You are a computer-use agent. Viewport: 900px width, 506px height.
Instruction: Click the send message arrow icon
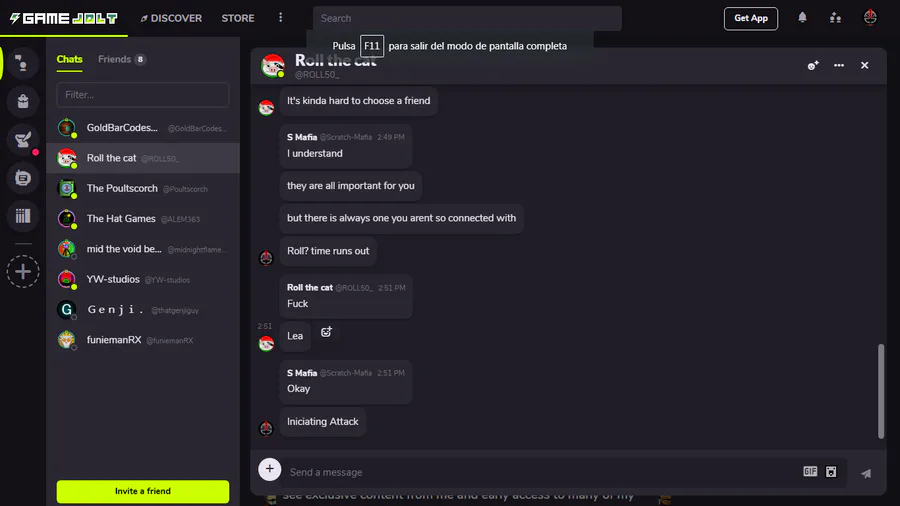866,473
